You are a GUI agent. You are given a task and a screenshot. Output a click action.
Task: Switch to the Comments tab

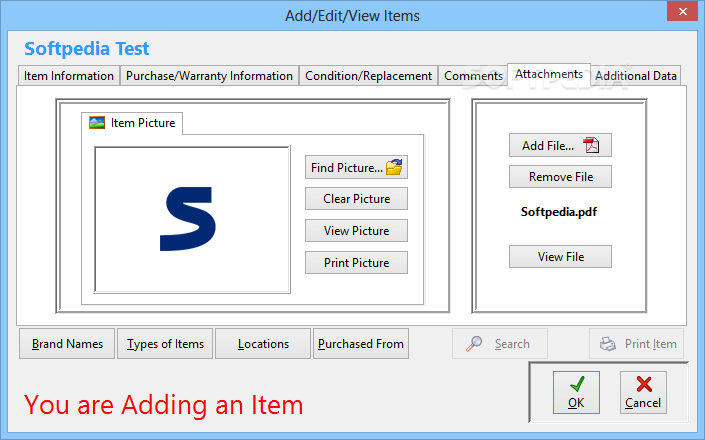[473, 76]
